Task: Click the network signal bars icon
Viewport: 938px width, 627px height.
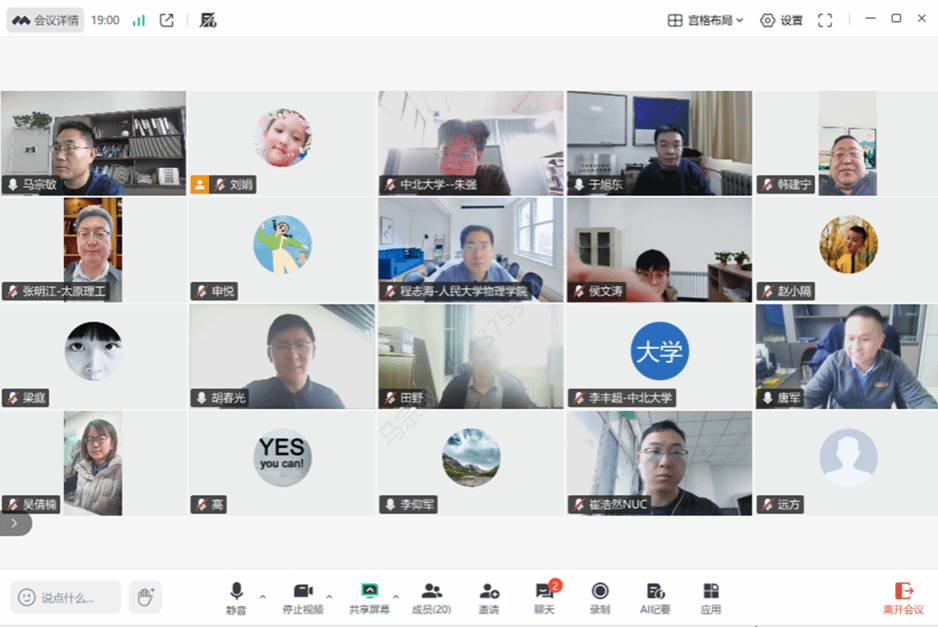Action: tap(138, 20)
